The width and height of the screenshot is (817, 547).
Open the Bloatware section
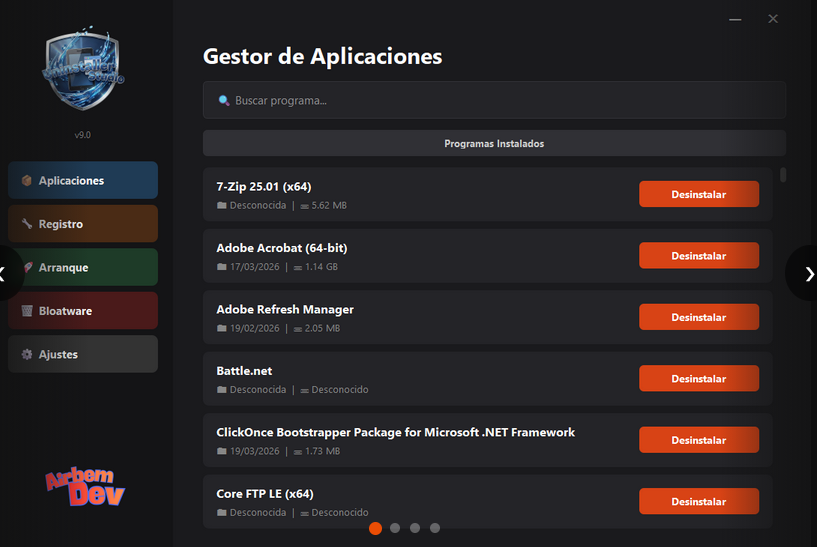click(x=83, y=310)
